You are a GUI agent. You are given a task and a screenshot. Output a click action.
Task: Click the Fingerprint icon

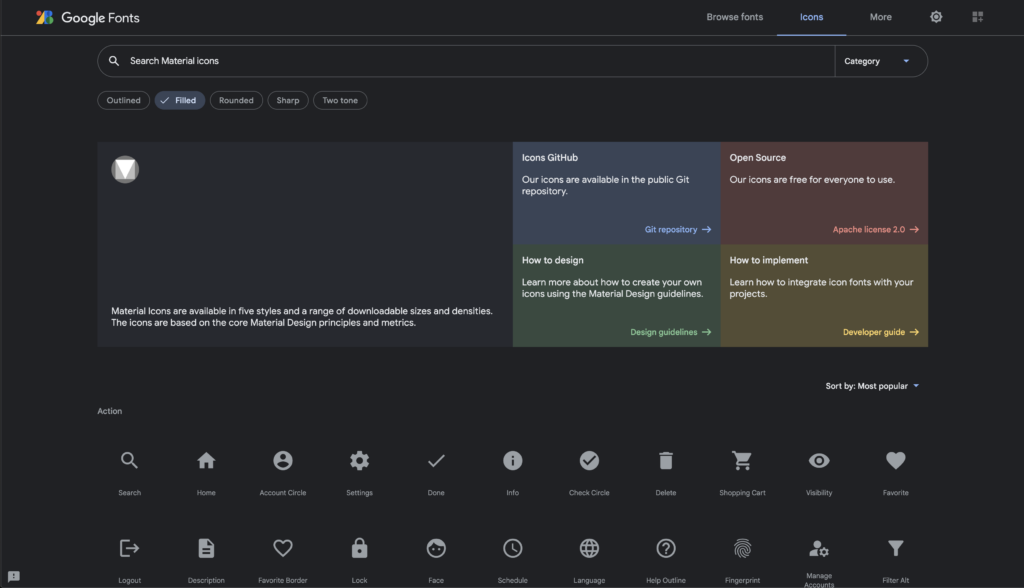[742, 548]
